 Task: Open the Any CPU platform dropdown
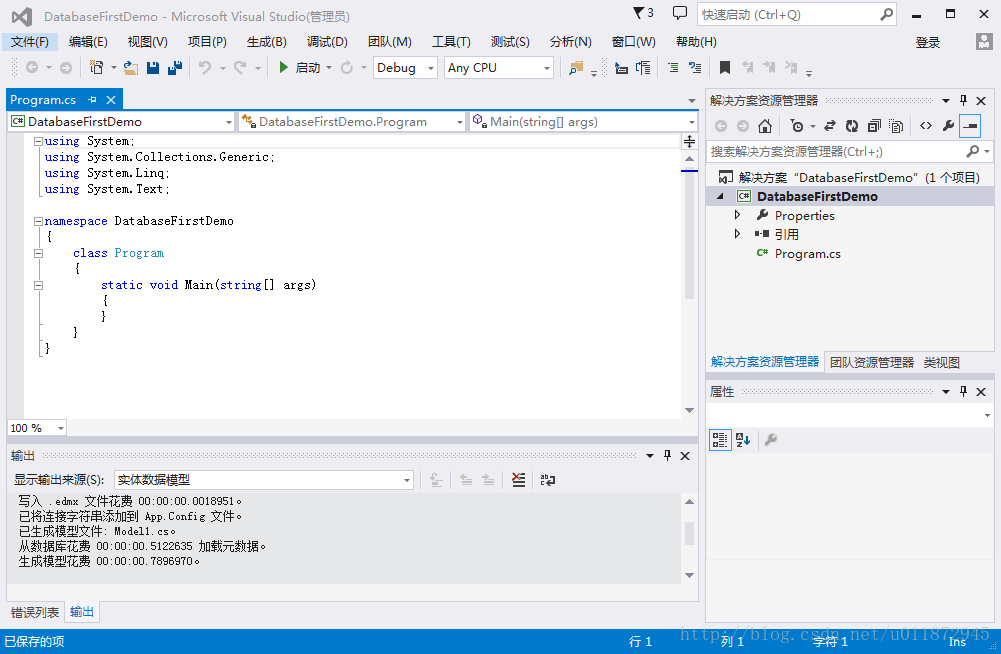(499, 68)
